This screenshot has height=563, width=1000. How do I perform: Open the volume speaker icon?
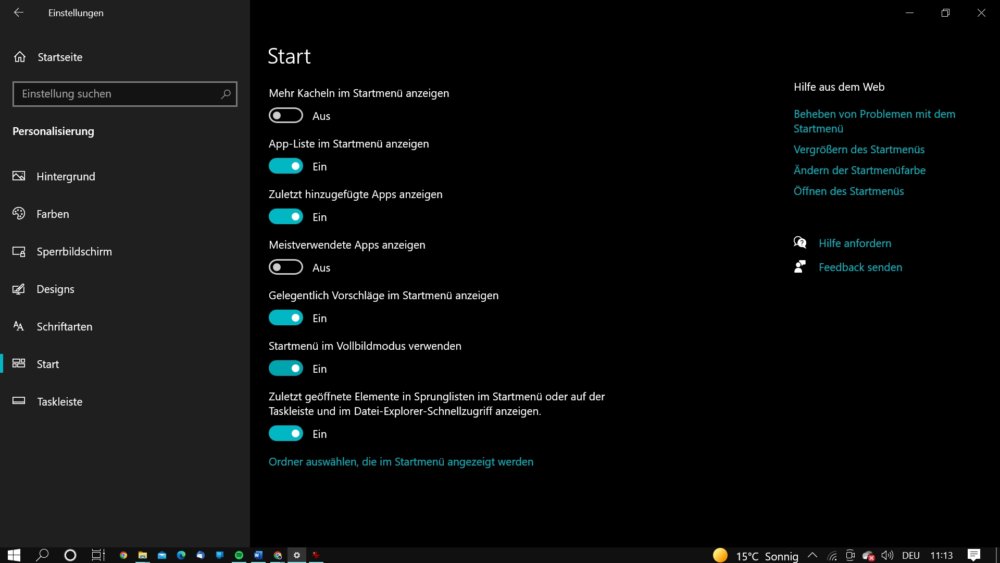tap(887, 556)
